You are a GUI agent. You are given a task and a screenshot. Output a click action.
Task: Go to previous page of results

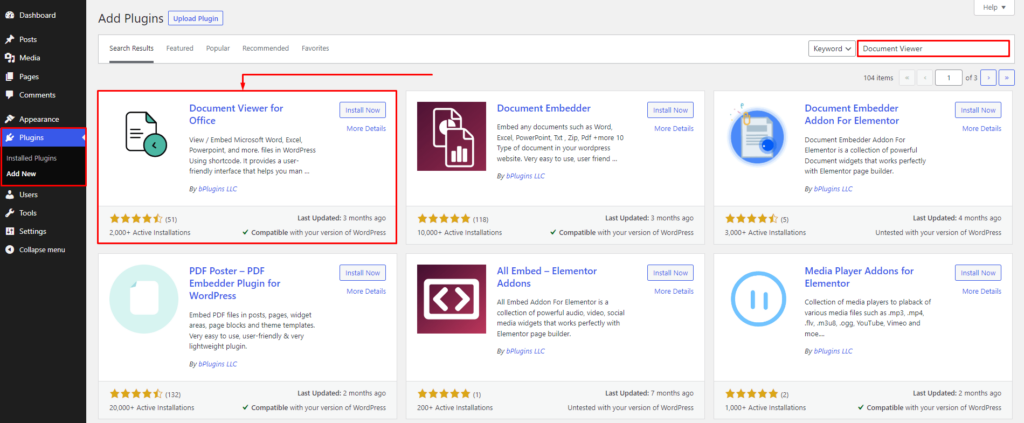point(925,78)
